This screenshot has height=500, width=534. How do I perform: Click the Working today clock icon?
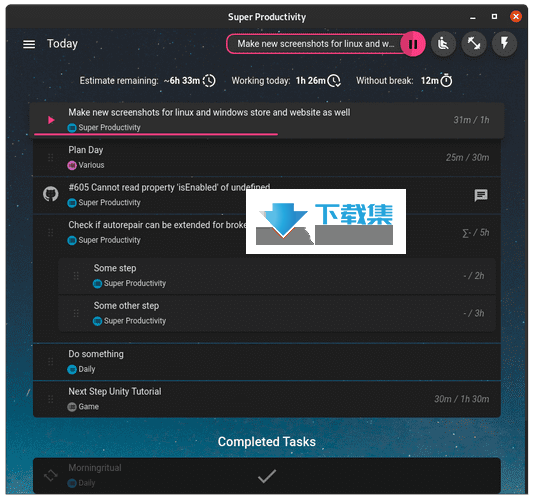click(x=334, y=81)
